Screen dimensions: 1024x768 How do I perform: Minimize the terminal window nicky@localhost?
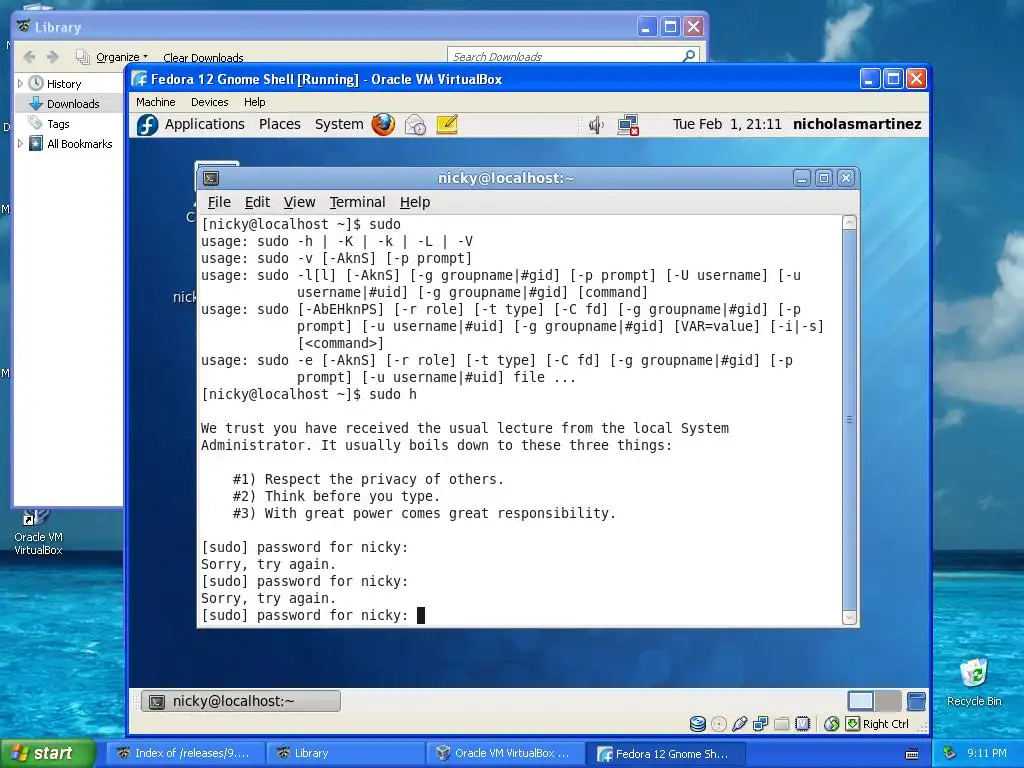coord(802,178)
